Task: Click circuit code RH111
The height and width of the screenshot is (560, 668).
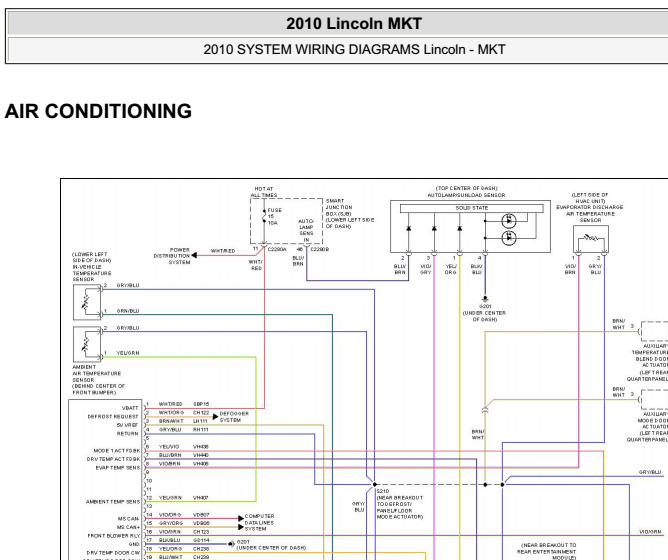Action: pos(201,430)
